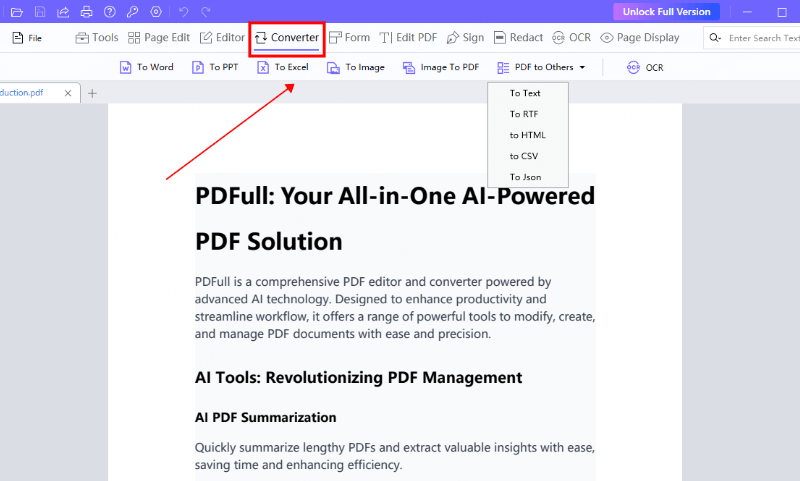Choose to HTML from dropdown list
Image resolution: width=800 pixels, height=481 pixels.
(x=527, y=135)
